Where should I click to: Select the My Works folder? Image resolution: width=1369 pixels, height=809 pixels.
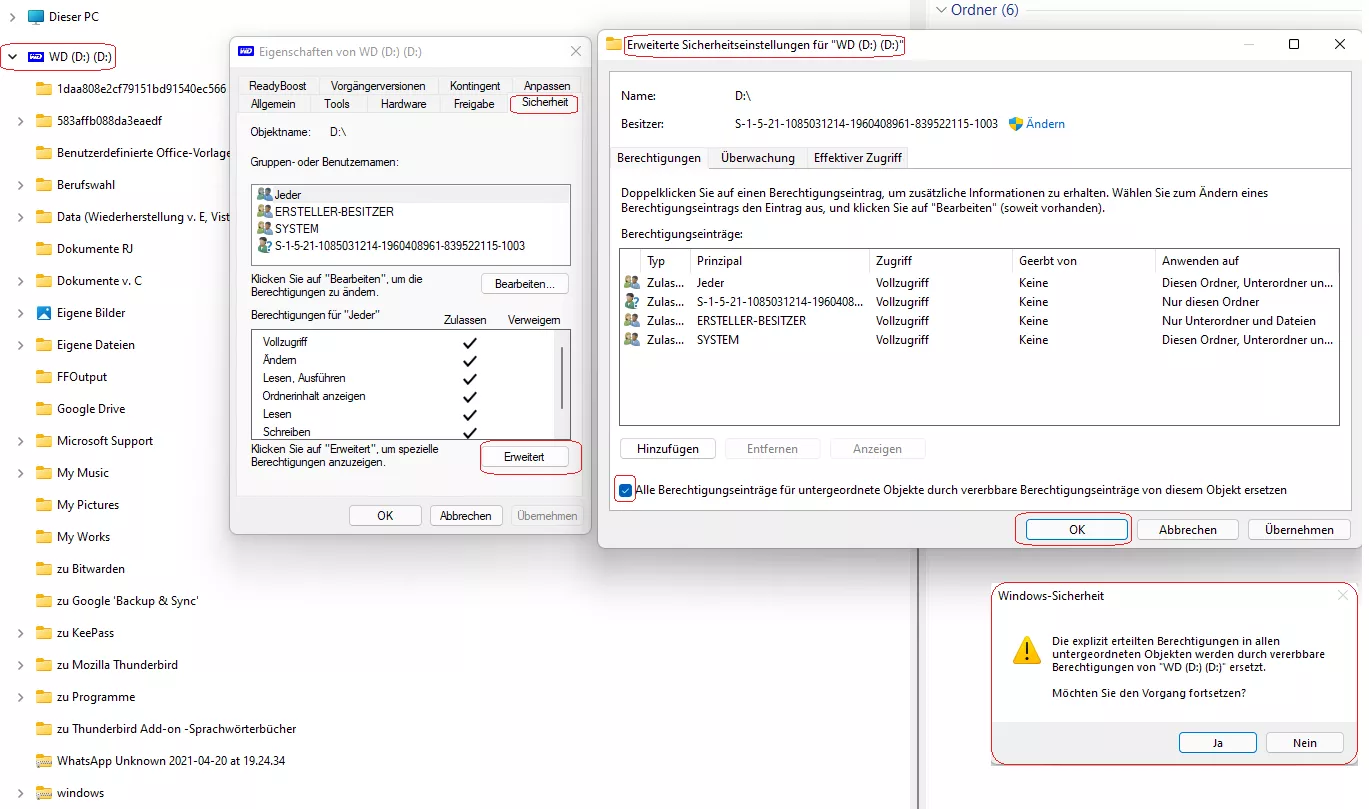84,537
